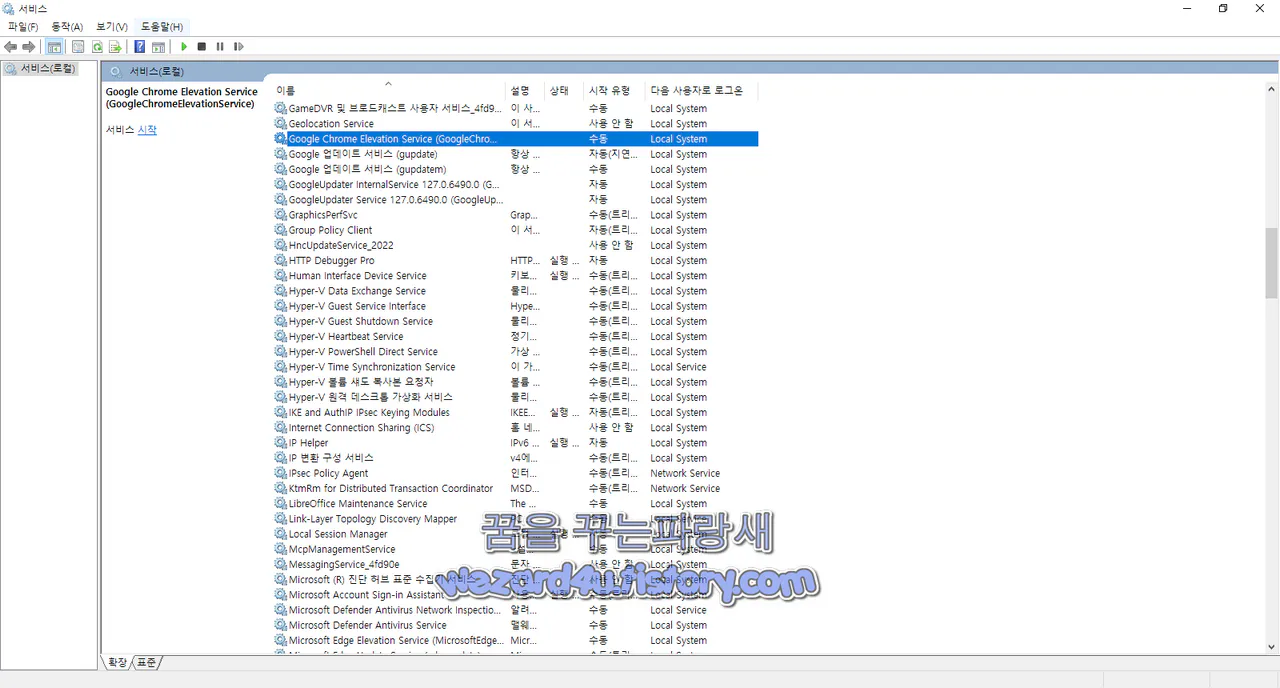Click the scrollbar down arrow of services list
Image resolution: width=1280 pixels, height=688 pixels.
(x=1271, y=646)
